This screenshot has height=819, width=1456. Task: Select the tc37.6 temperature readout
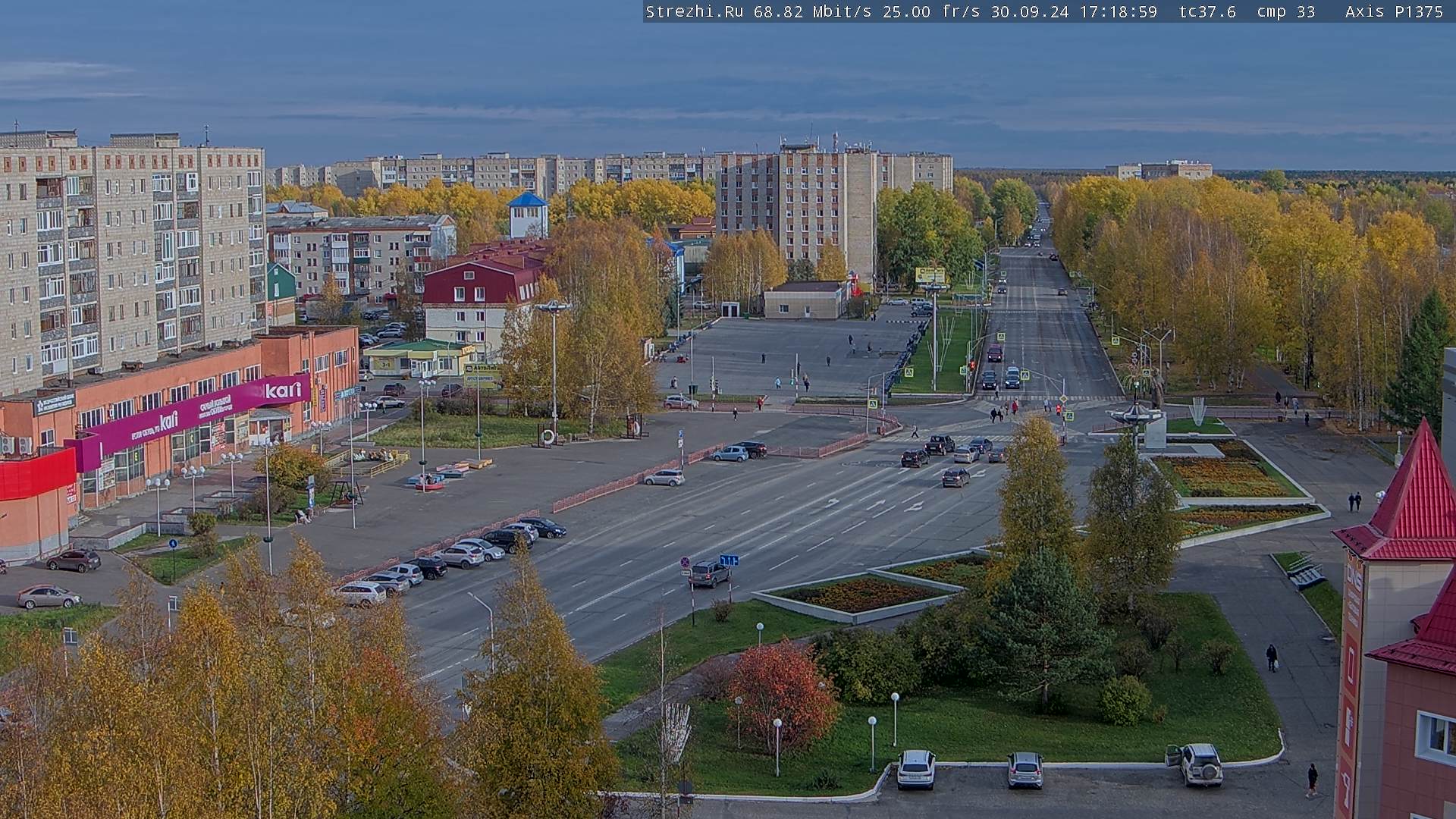pos(1207,11)
